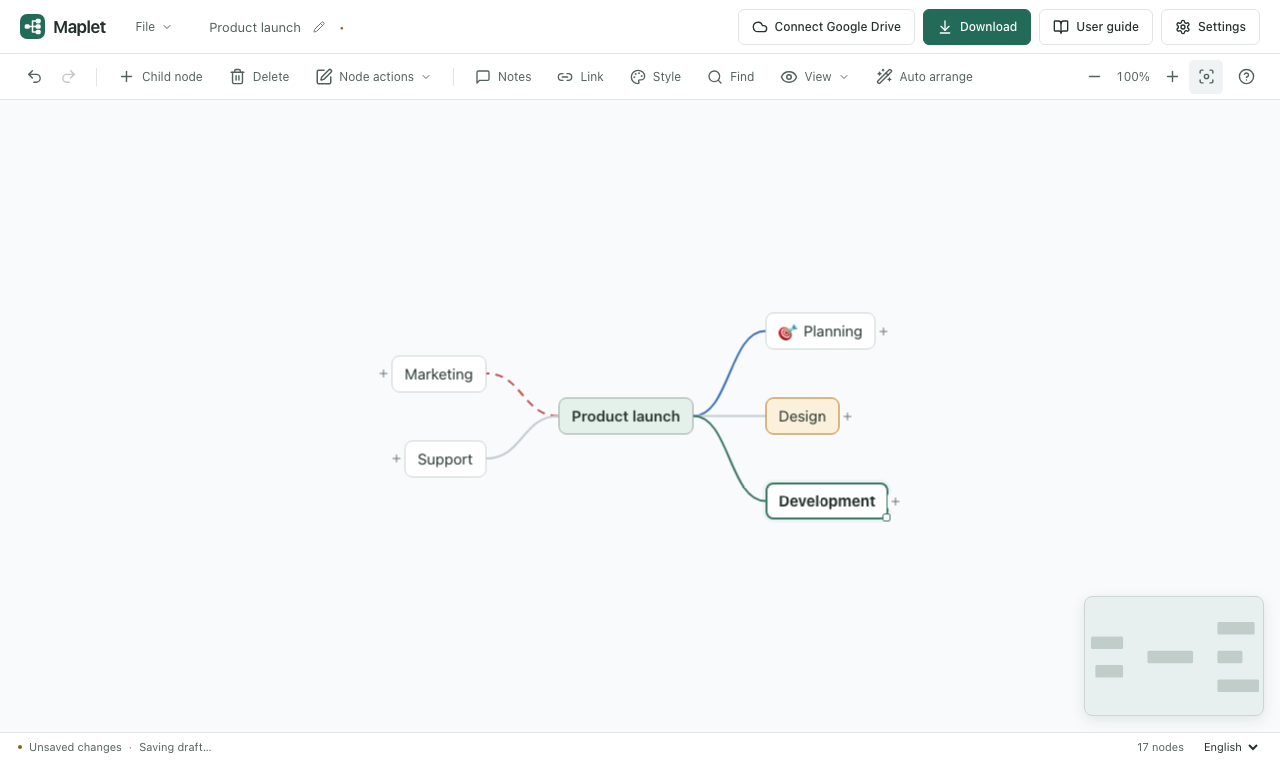1280x760 pixels.
Task: Zoom out with the minus icon
Action: (x=1095, y=77)
